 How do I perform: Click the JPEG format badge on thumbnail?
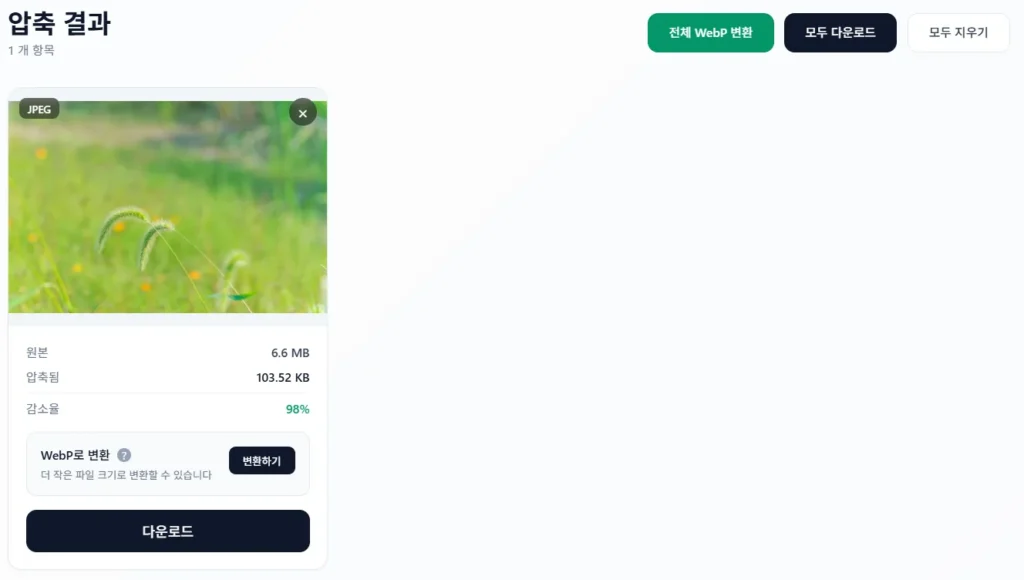(x=39, y=109)
